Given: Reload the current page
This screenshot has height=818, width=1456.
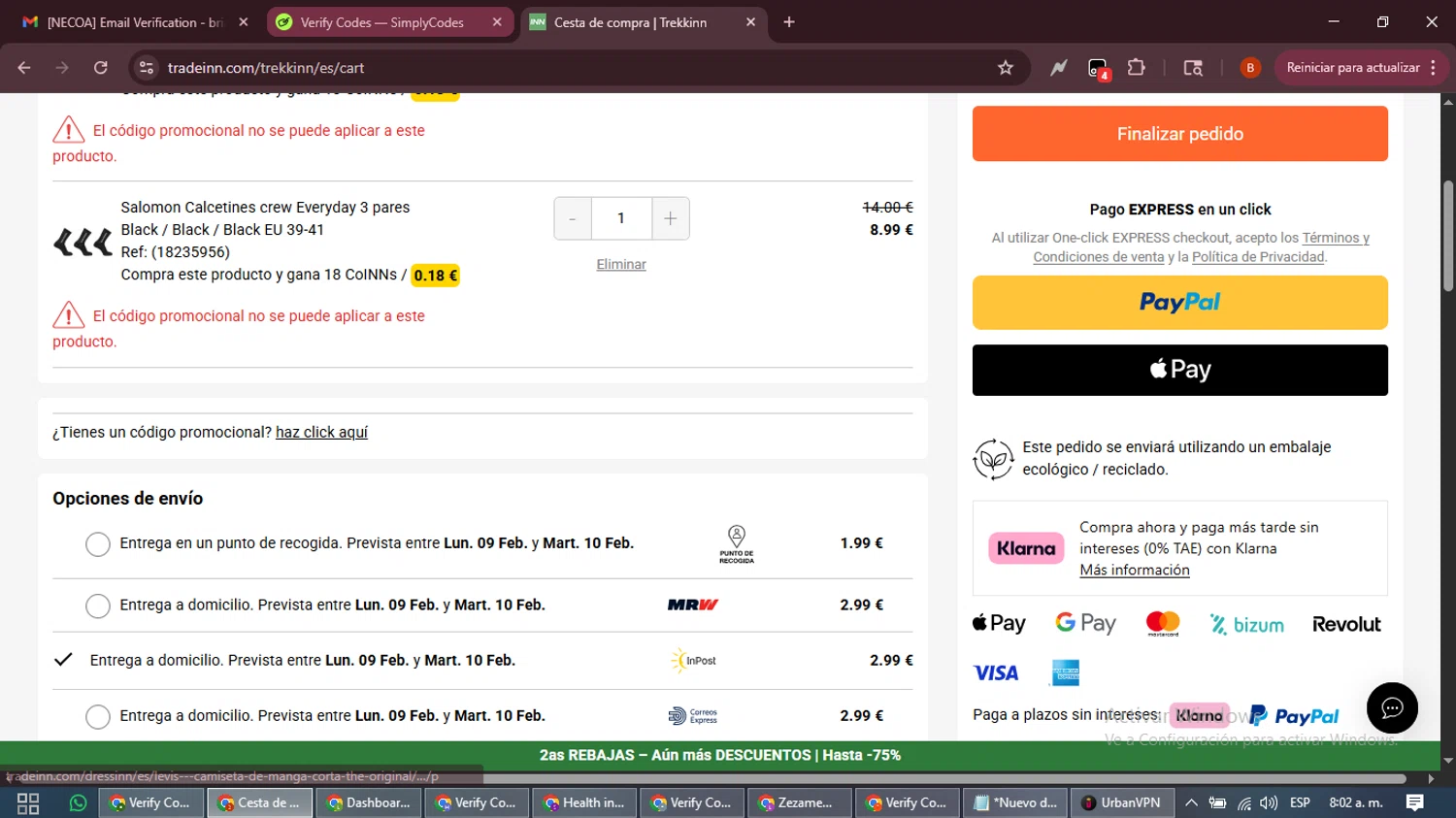Looking at the screenshot, I should pos(101,68).
